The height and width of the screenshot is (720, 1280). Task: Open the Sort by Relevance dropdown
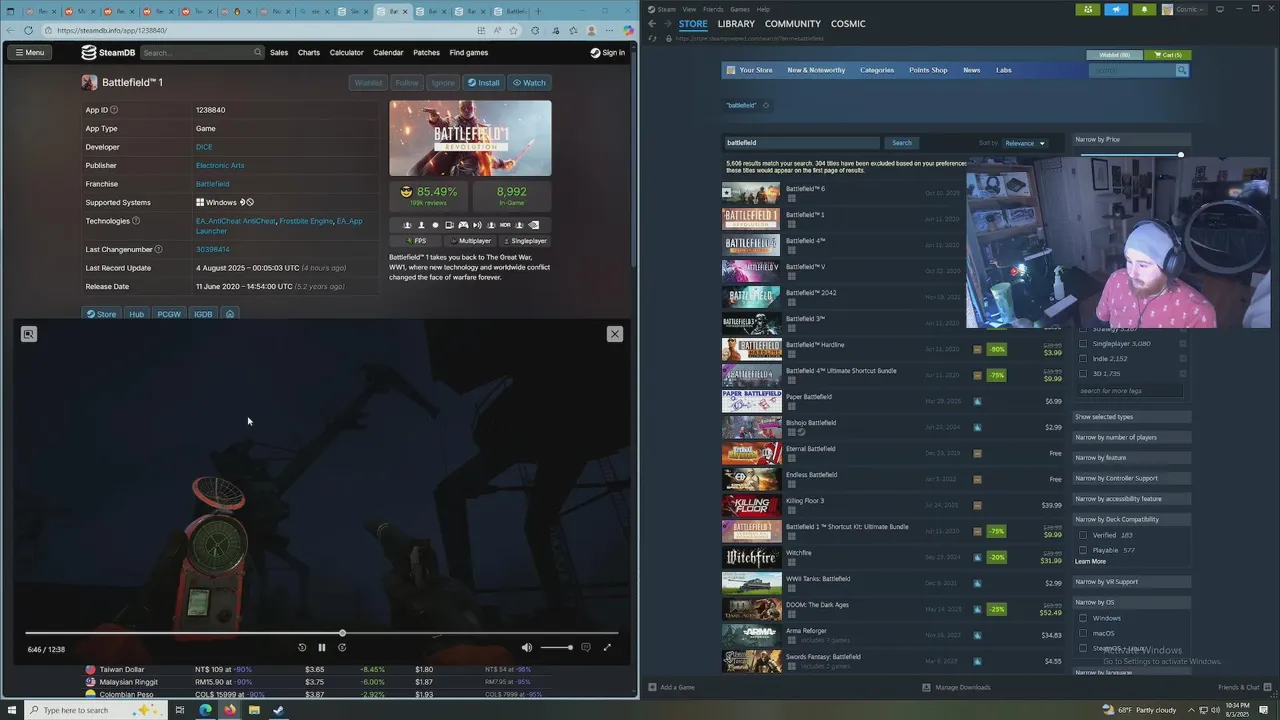pos(1025,143)
